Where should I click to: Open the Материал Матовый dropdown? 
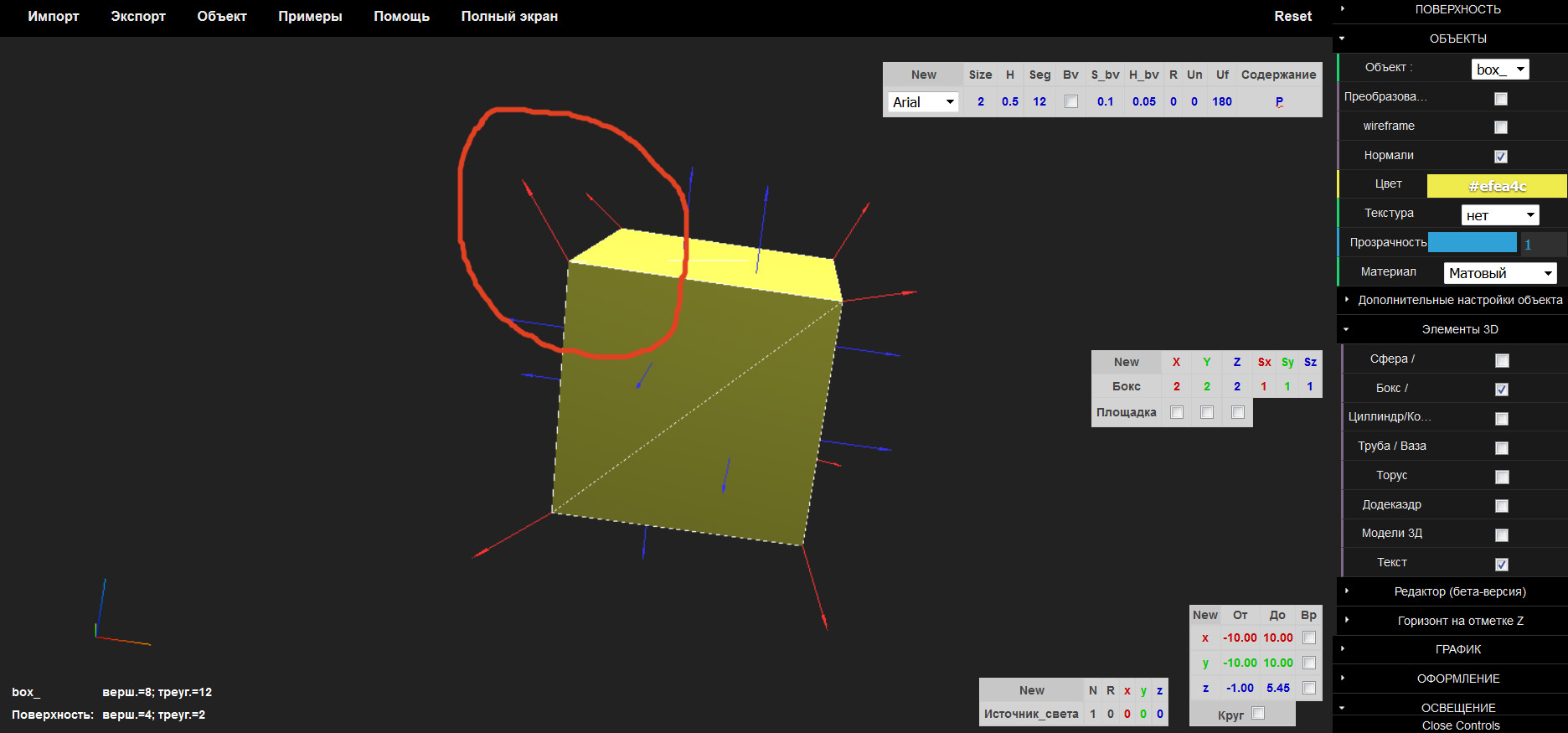point(1500,273)
